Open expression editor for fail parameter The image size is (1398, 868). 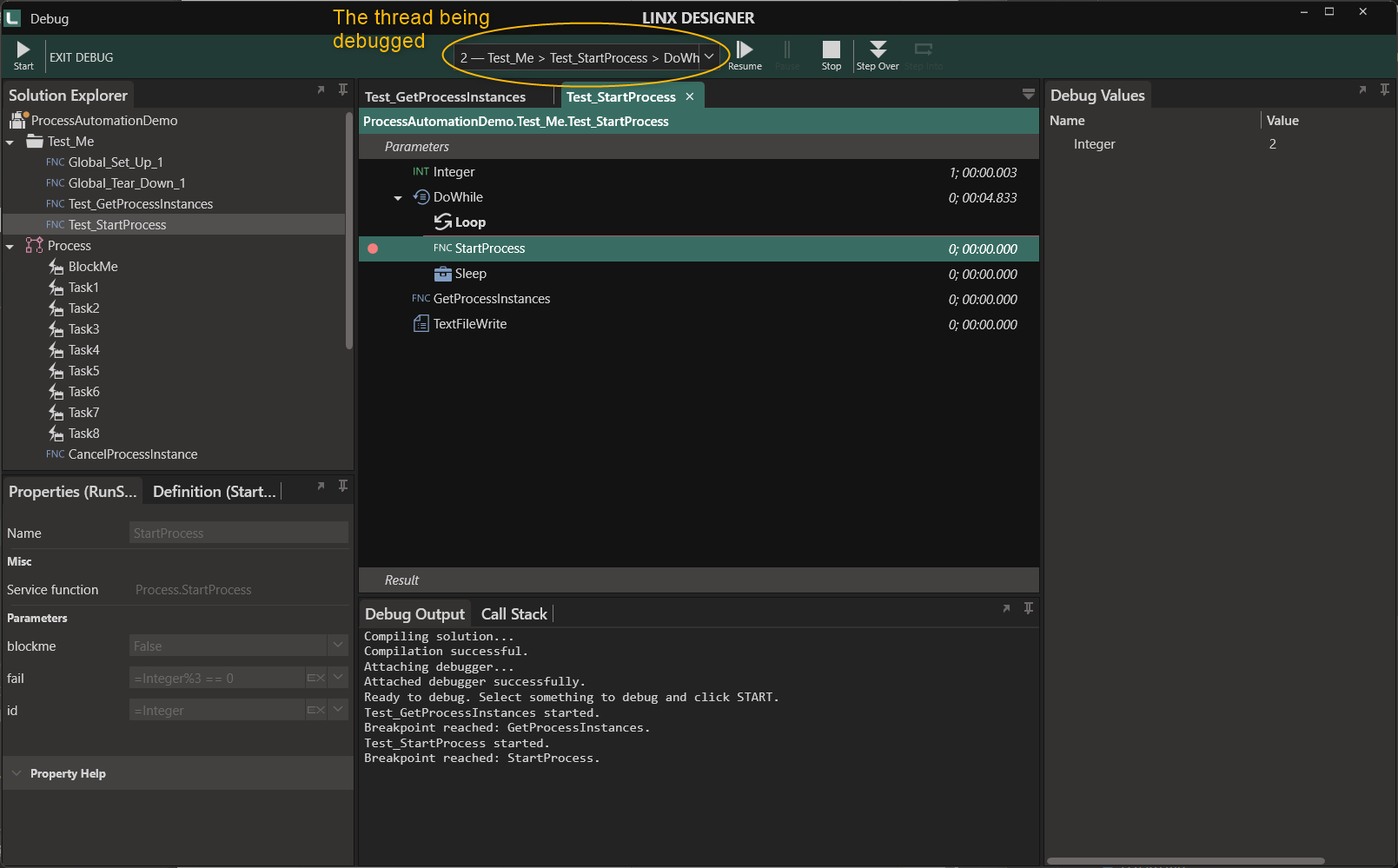(316, 678)
